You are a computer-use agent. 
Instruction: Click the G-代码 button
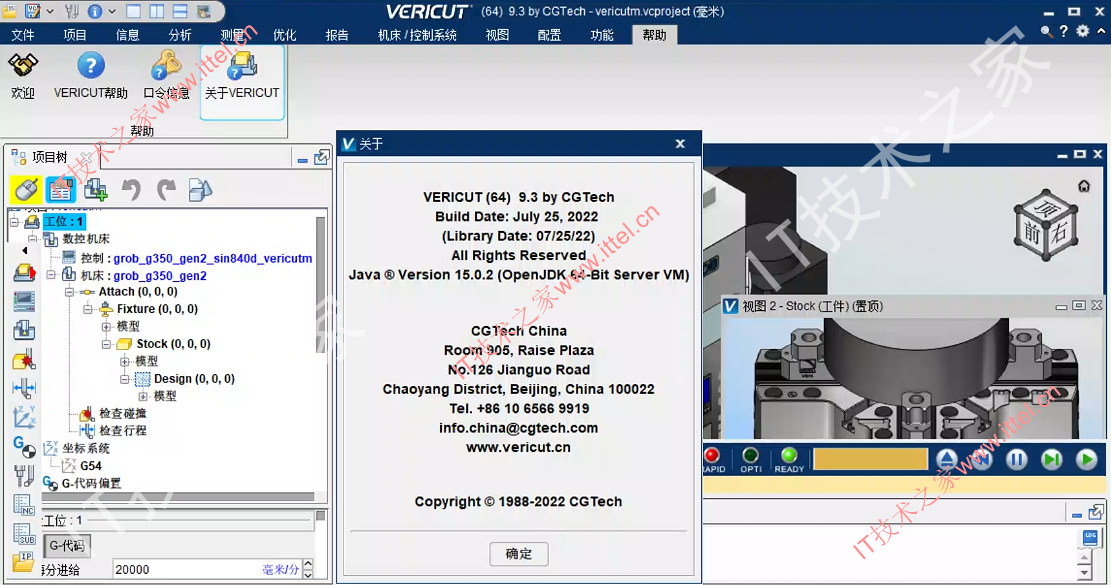tap(67, 545)
